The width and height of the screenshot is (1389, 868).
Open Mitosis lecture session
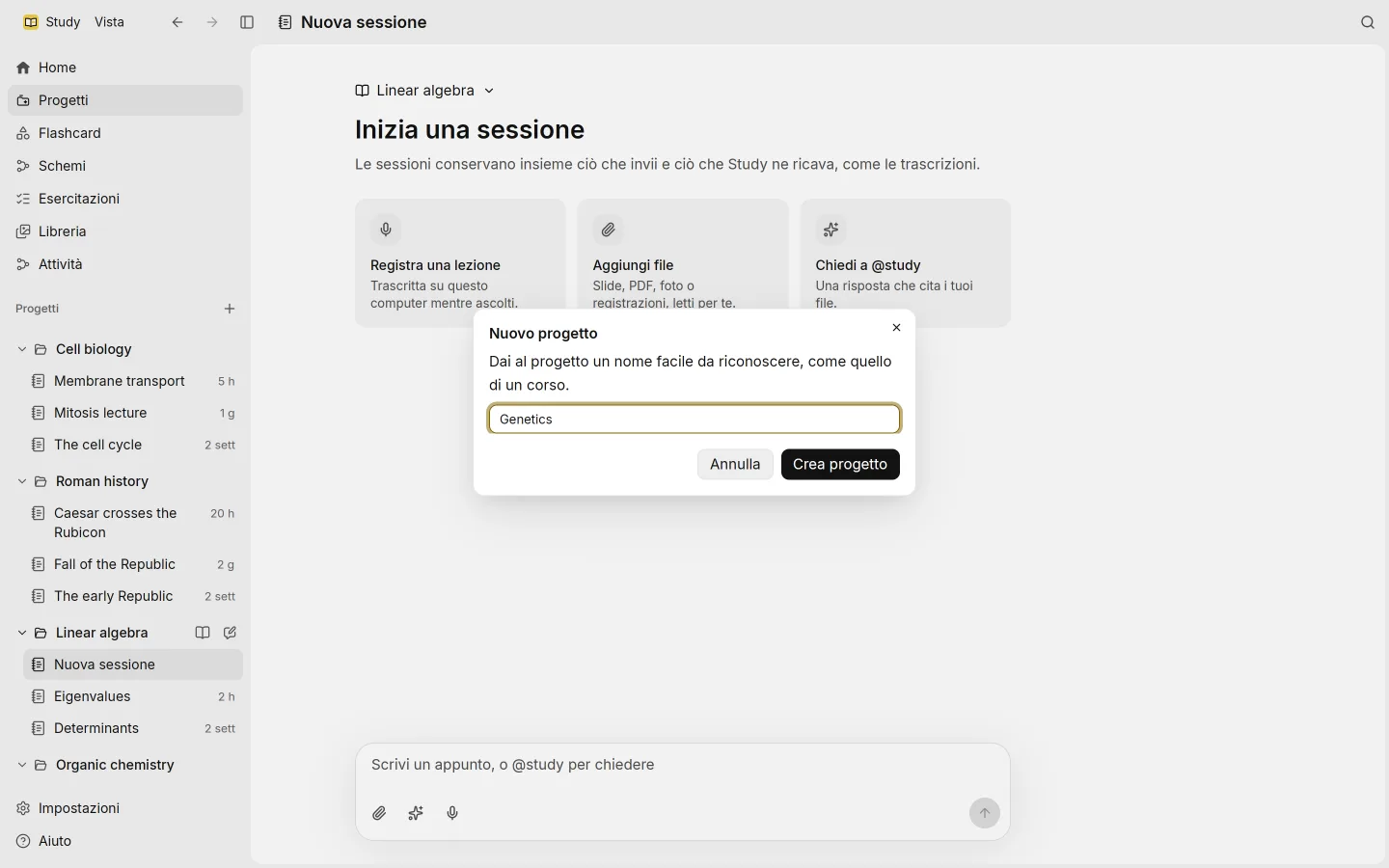point(133,413)
